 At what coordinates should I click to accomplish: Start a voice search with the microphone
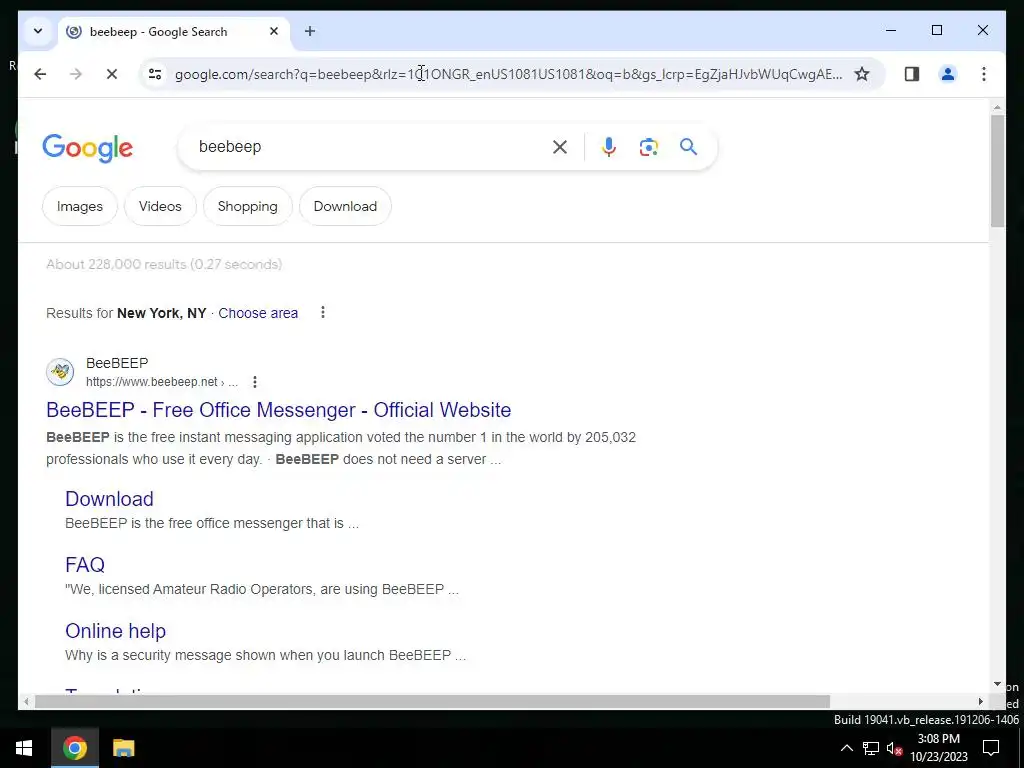click(609, 147)
